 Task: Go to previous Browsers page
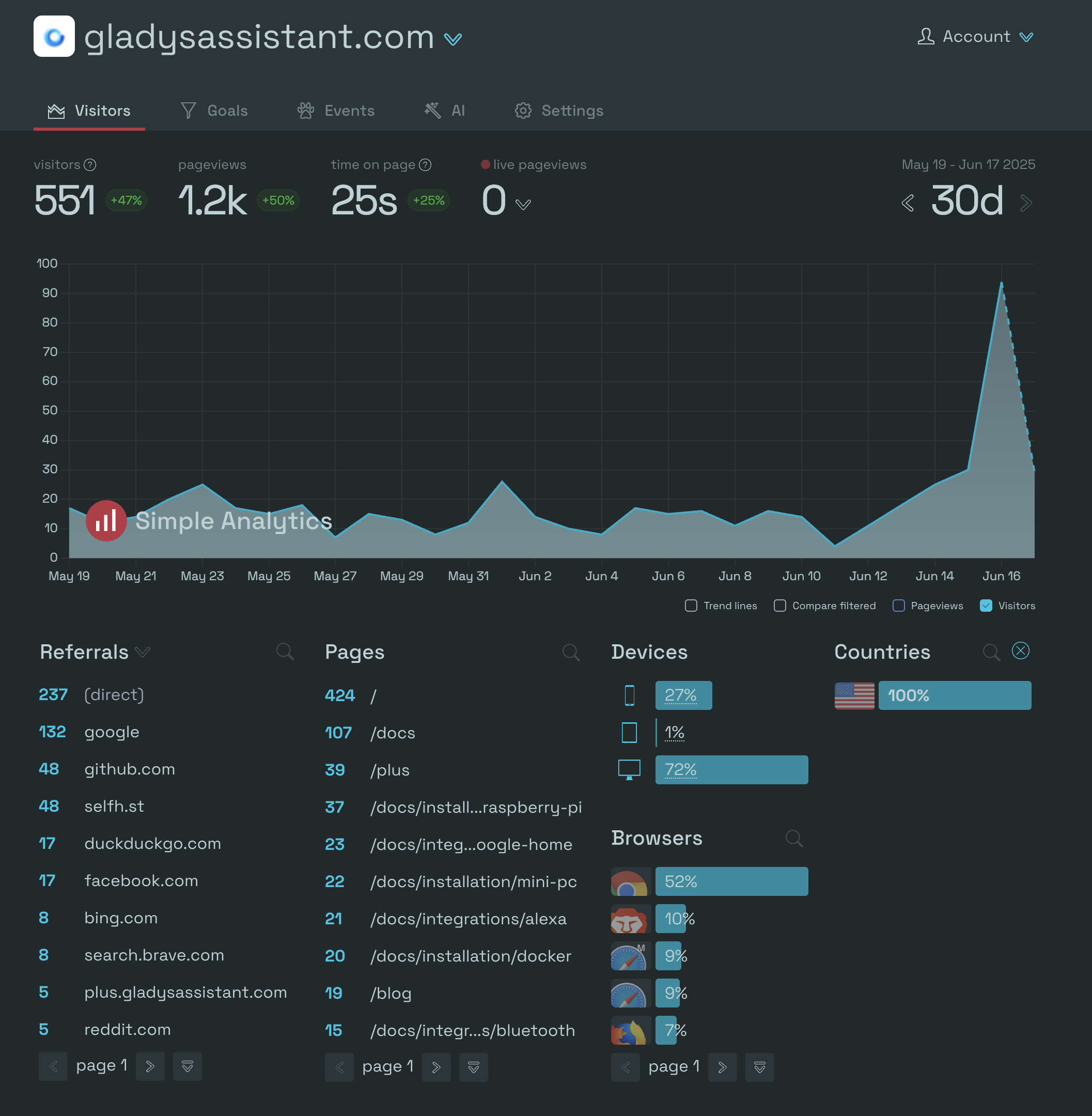point(626,1067)
